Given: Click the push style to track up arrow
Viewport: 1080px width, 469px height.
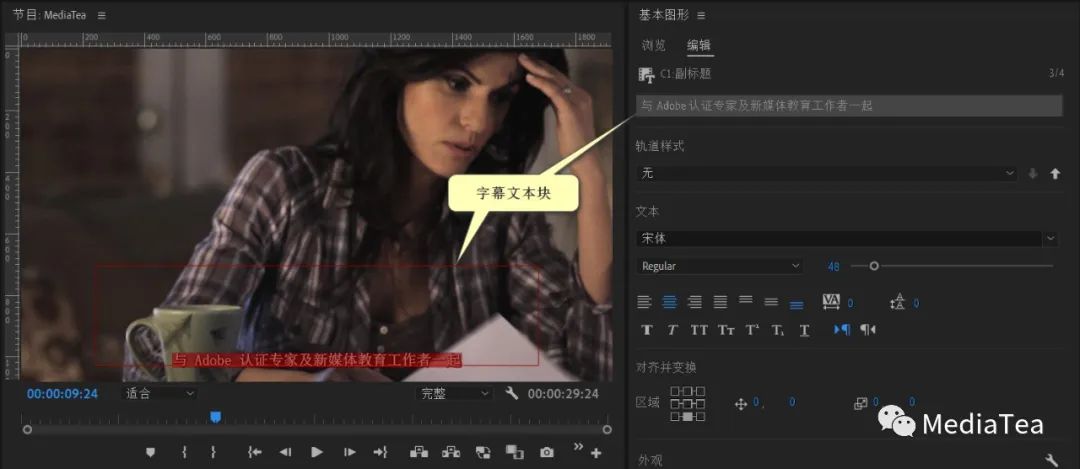Looking at the screenshot, I should 1055,174.
